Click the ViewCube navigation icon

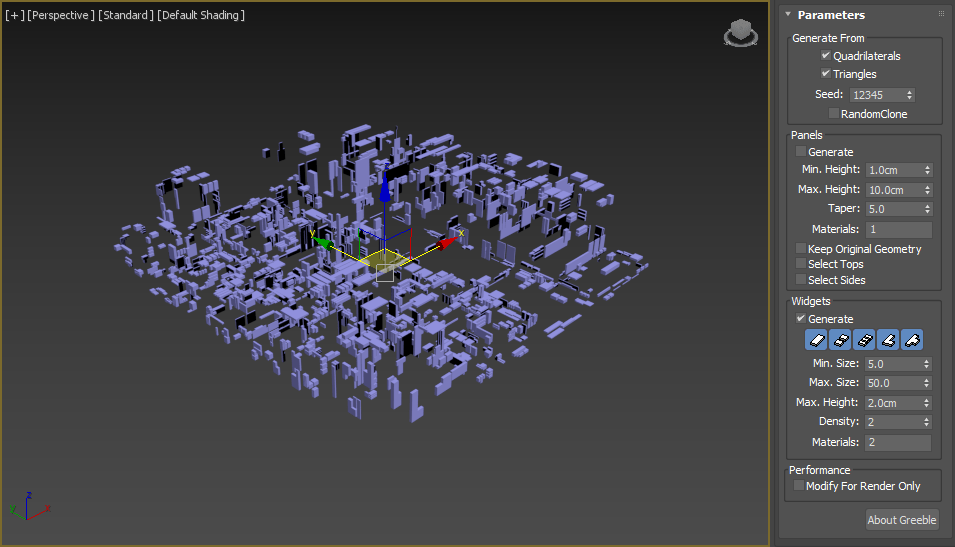[741, 33]
